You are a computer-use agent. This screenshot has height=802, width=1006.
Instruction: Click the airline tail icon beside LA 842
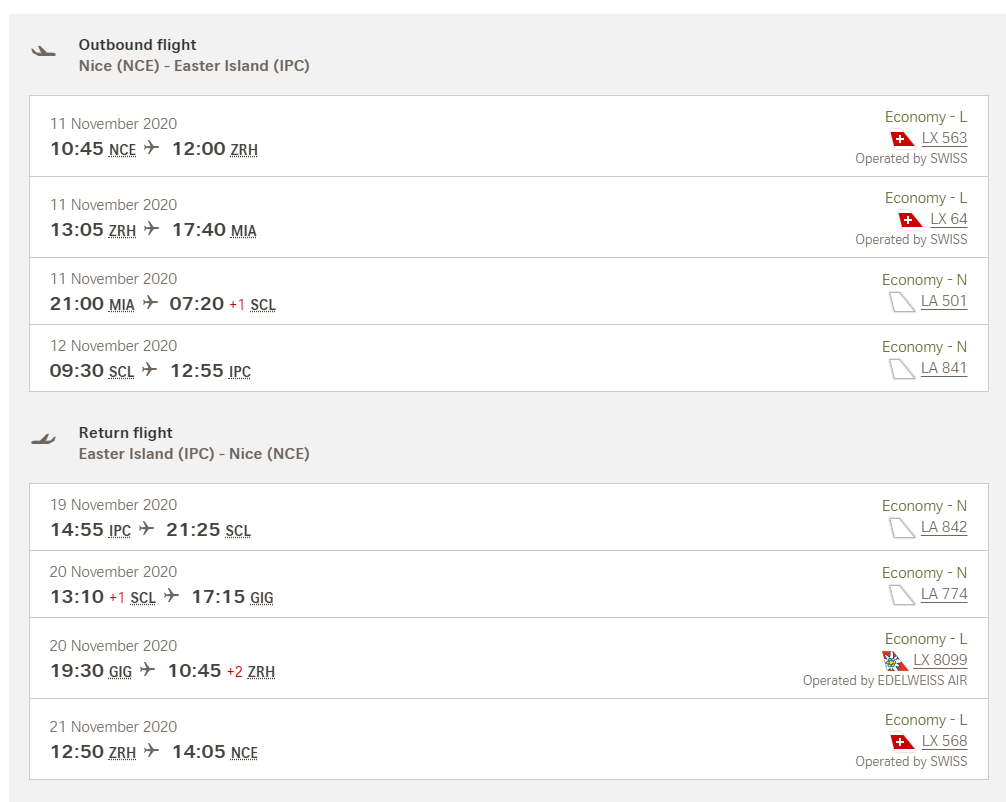(902, 528)
